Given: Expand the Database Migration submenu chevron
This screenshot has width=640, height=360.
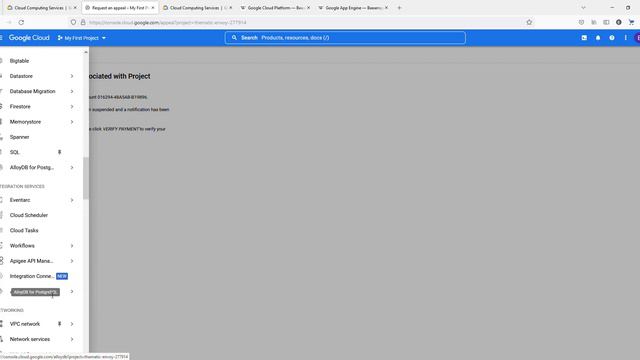Looking at the screenshot, I should pyautogui.click(x=72, y=91).
